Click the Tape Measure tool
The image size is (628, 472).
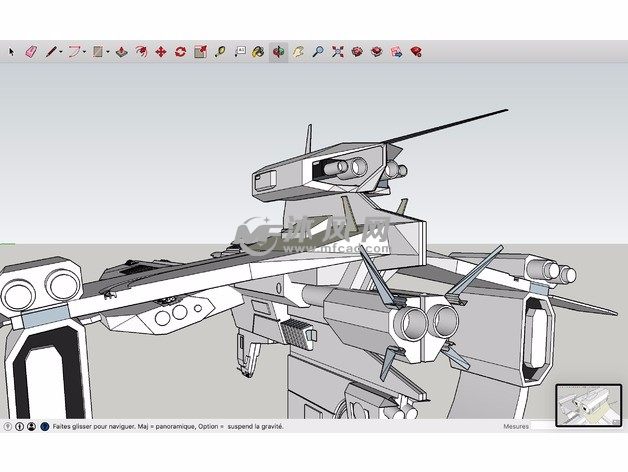[219, 51]
